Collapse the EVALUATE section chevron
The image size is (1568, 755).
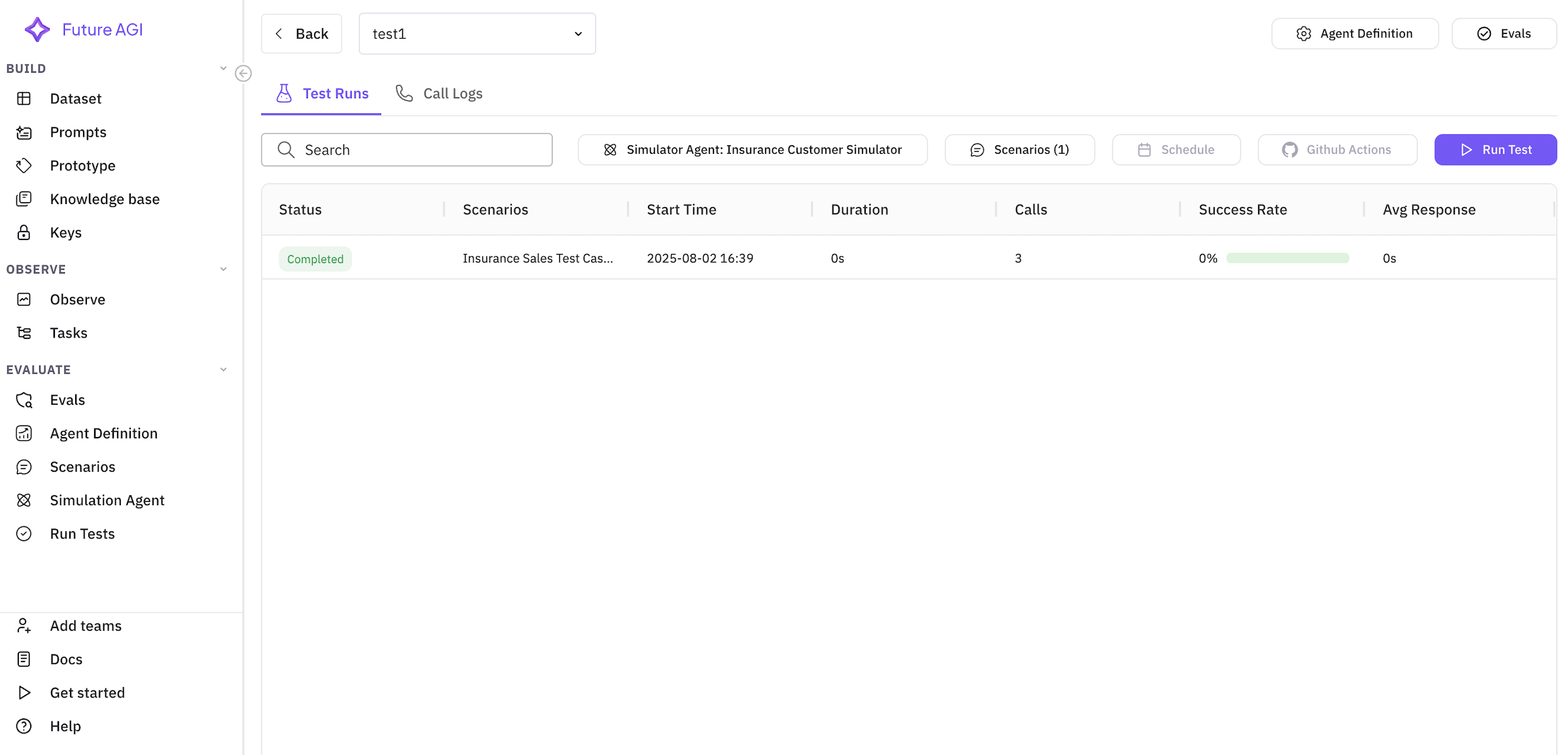click(223, 370)
